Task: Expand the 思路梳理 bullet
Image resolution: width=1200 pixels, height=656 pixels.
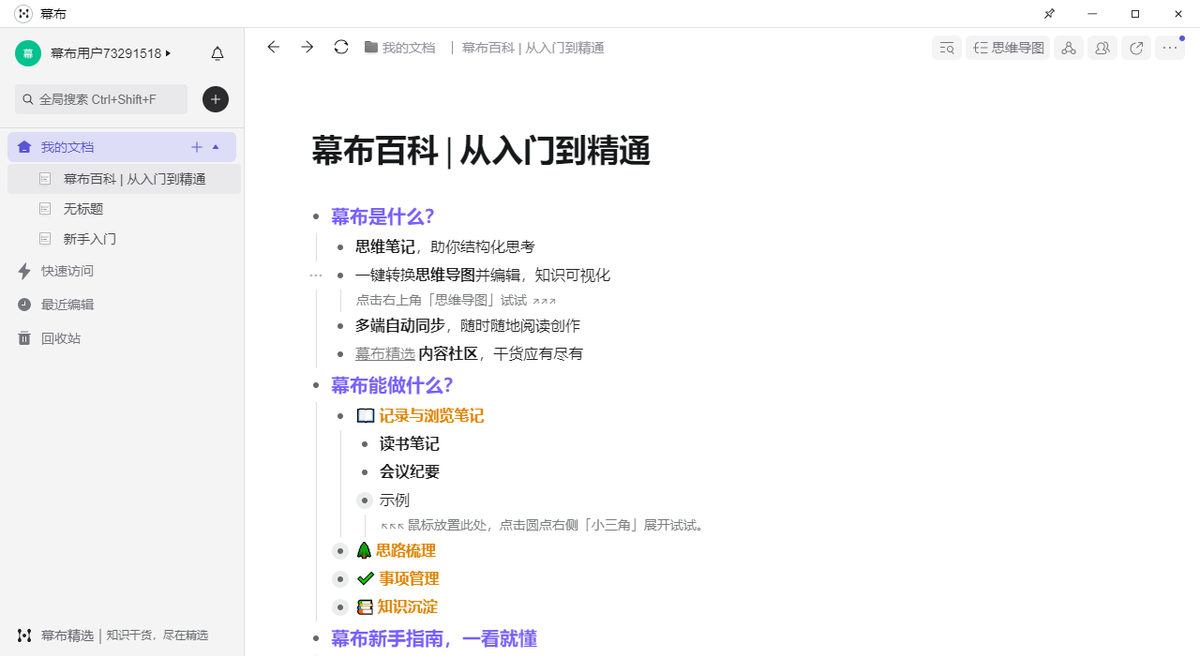Action: pos(340,551)
